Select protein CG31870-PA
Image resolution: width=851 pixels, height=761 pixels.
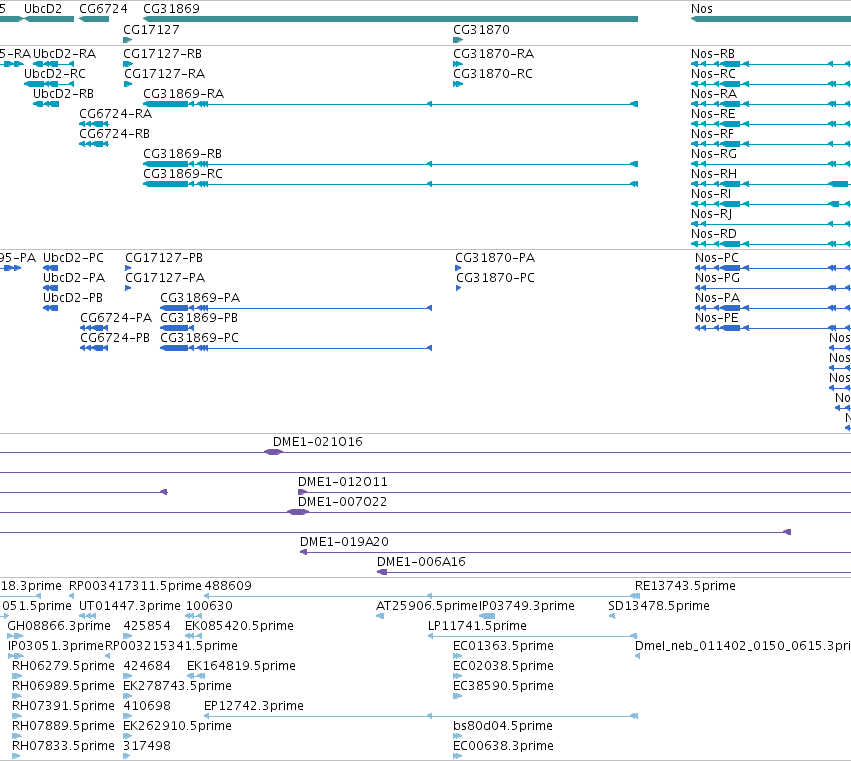495,258
